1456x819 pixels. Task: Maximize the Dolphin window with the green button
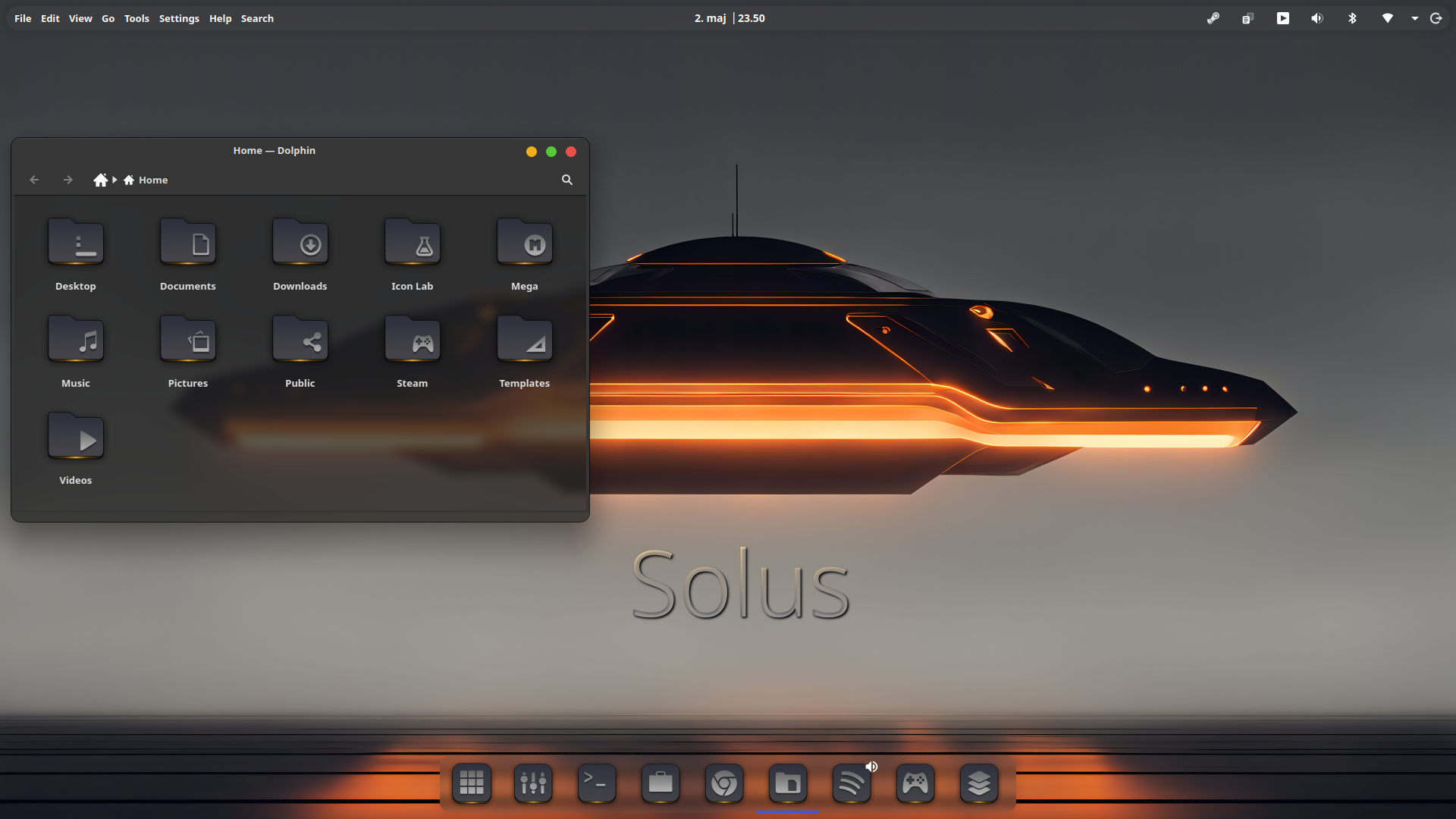(x=551, y=152)
